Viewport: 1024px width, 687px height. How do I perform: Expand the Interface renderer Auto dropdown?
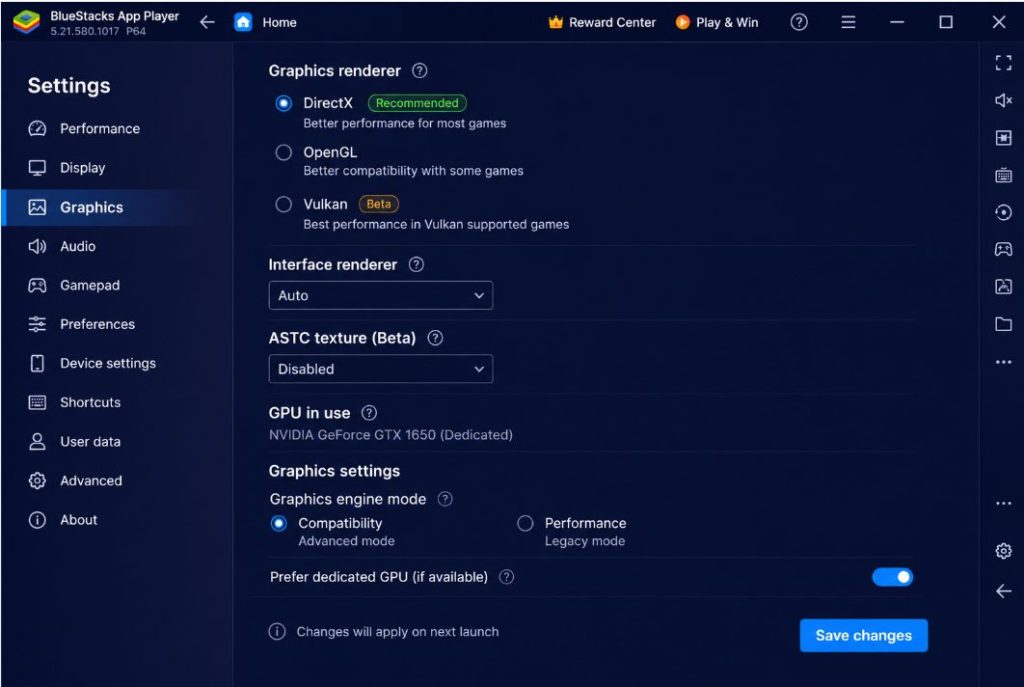(381, 295)
